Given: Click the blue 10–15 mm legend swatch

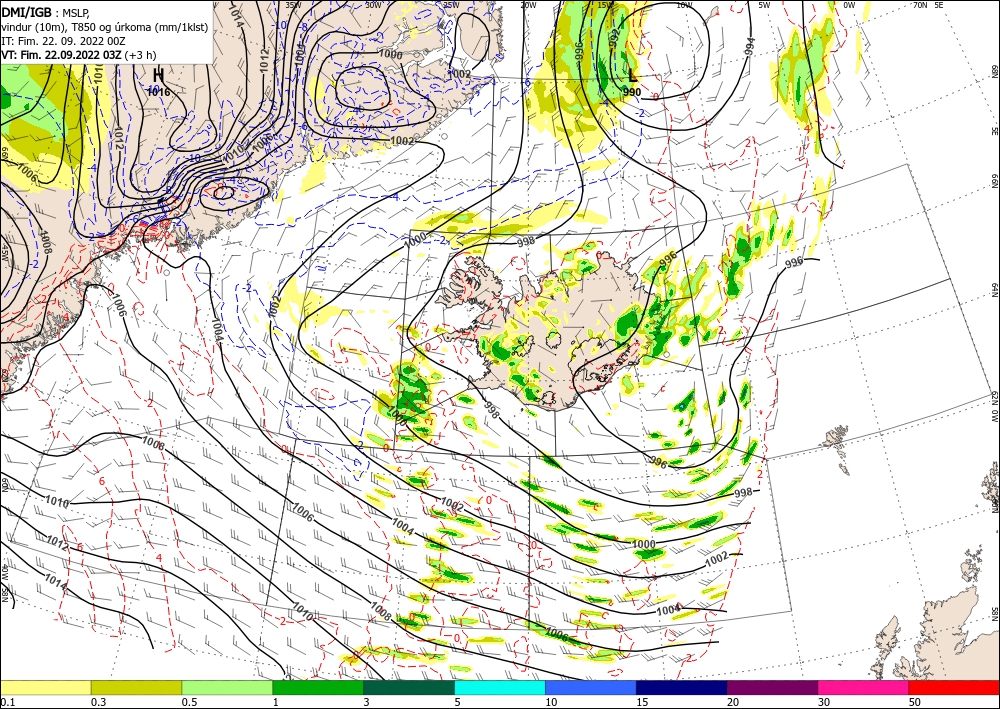Looking at the screenshot, I should 591,687.
